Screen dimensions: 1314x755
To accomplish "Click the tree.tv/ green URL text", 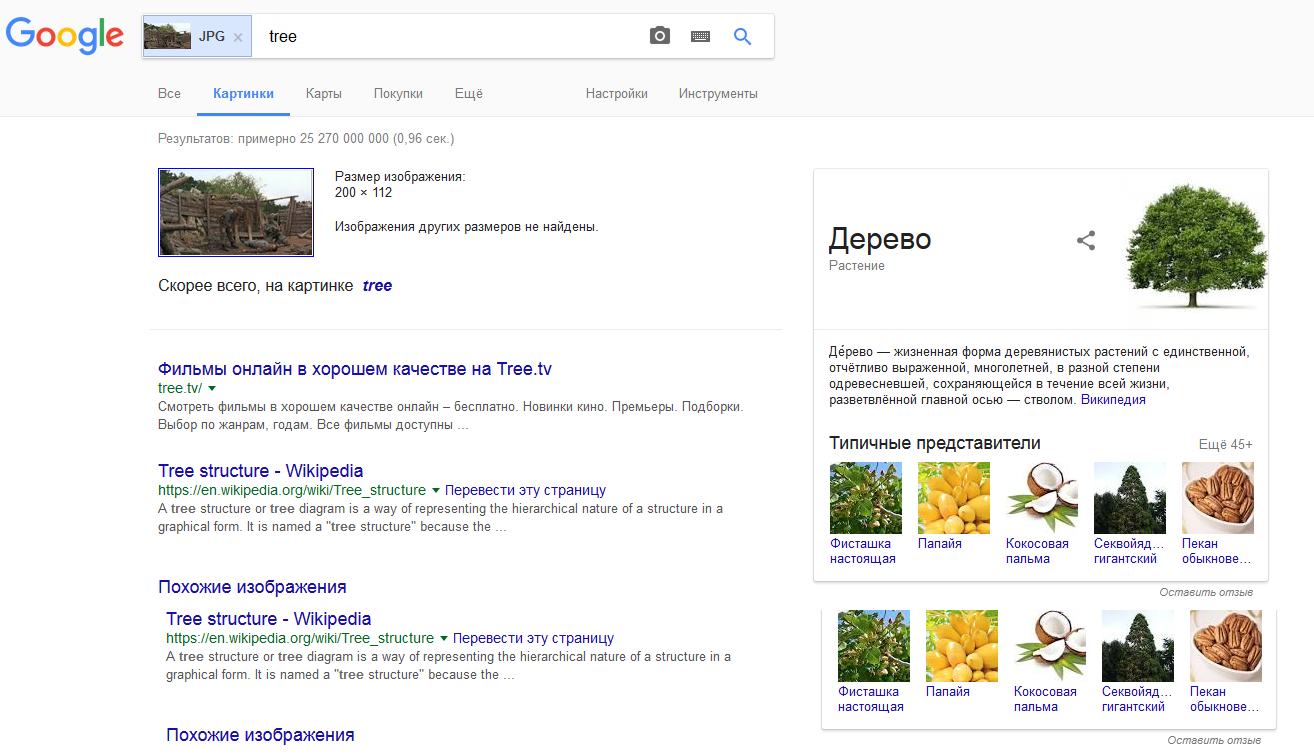I will (180, 388).
